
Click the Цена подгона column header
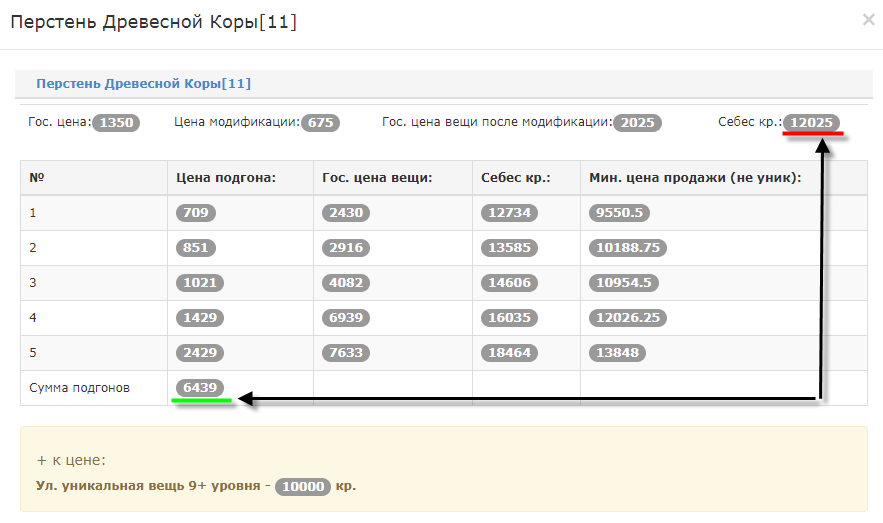tap(225, 177)
